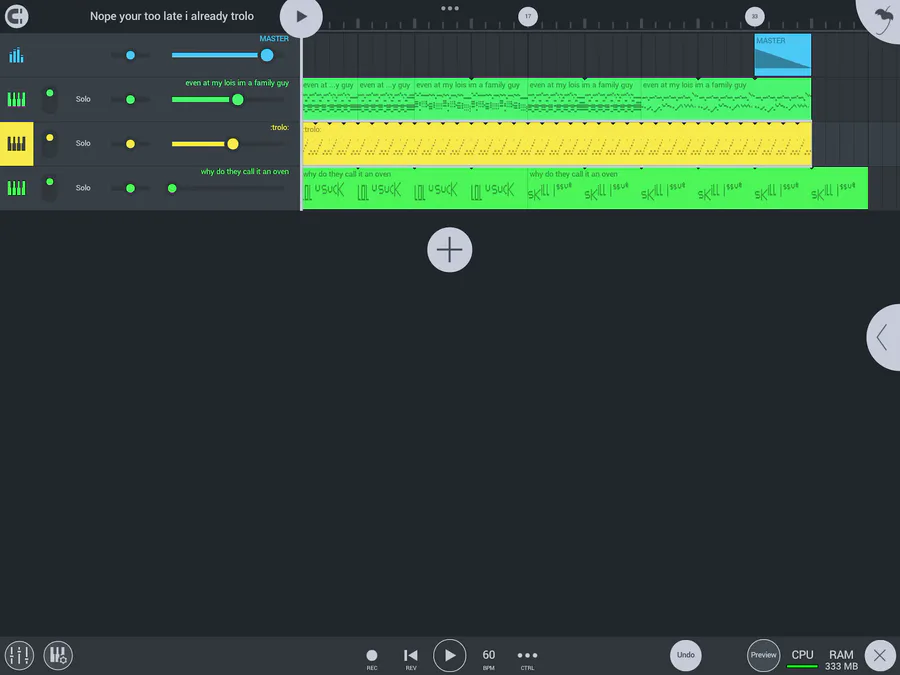
Task: Click the fruit logo at top right corner
Action: 883,17
